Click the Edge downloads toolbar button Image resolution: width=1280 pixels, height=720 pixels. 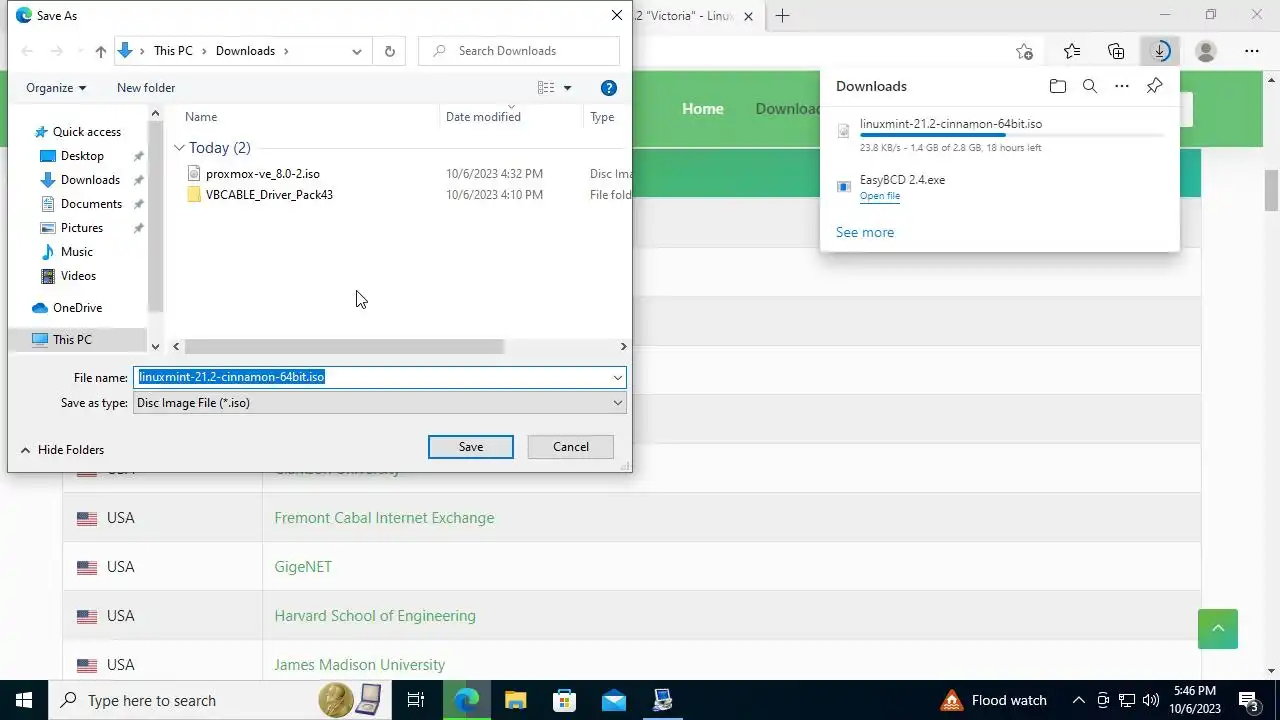[1160, 51]
